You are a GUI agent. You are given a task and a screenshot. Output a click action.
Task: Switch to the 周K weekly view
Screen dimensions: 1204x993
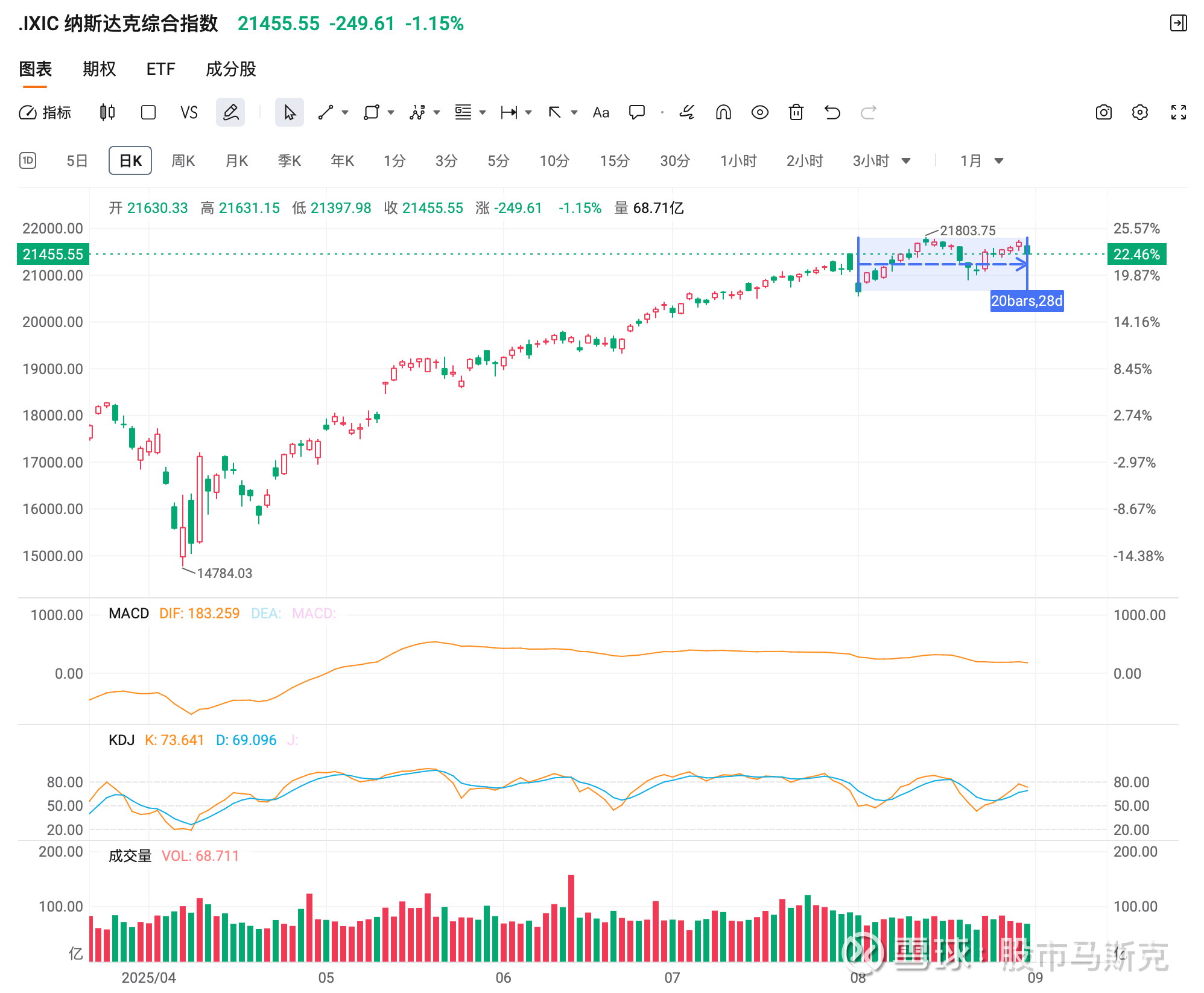click(183, 160)
